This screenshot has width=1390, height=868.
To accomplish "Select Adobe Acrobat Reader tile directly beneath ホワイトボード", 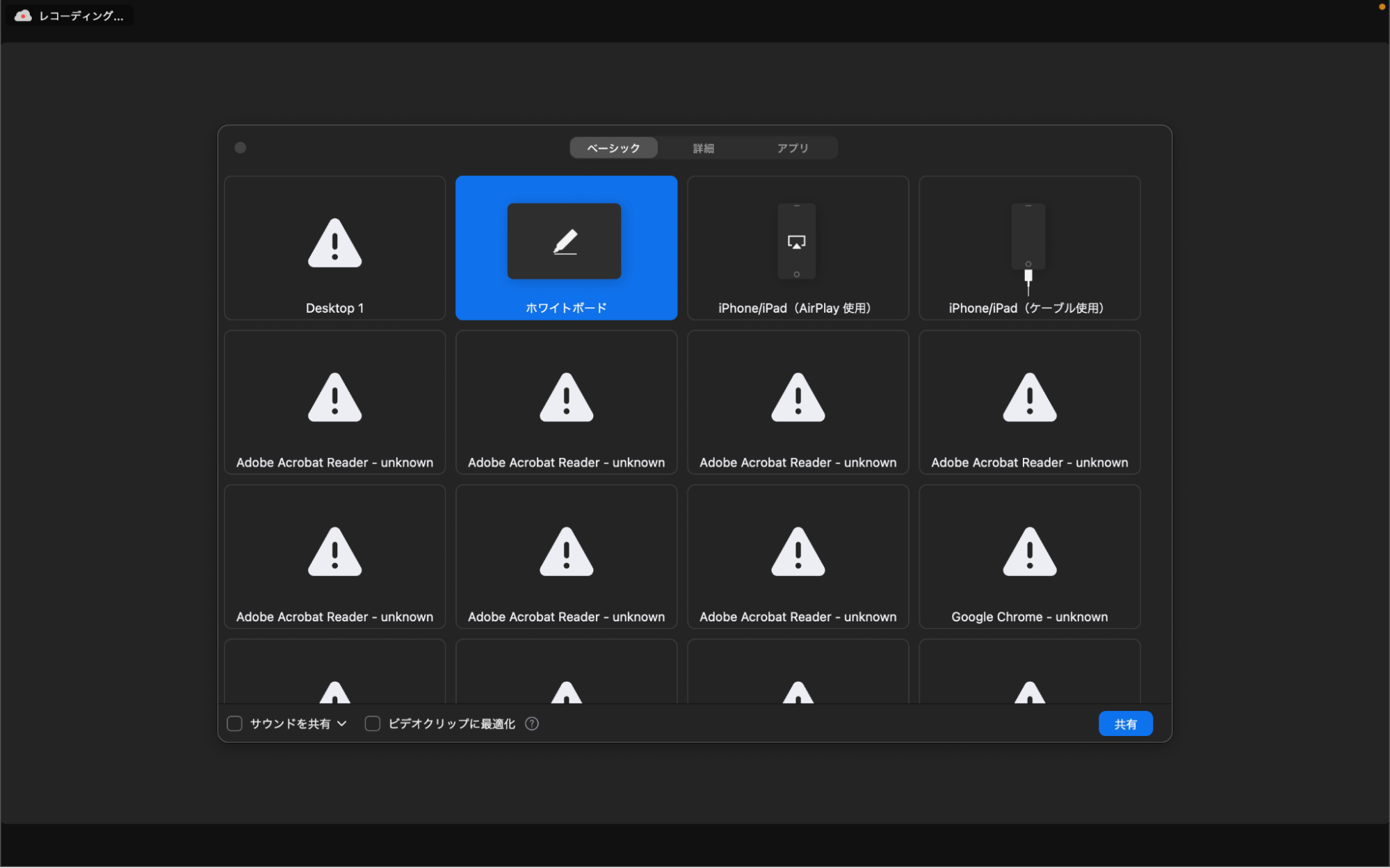I will coord(566,402).
